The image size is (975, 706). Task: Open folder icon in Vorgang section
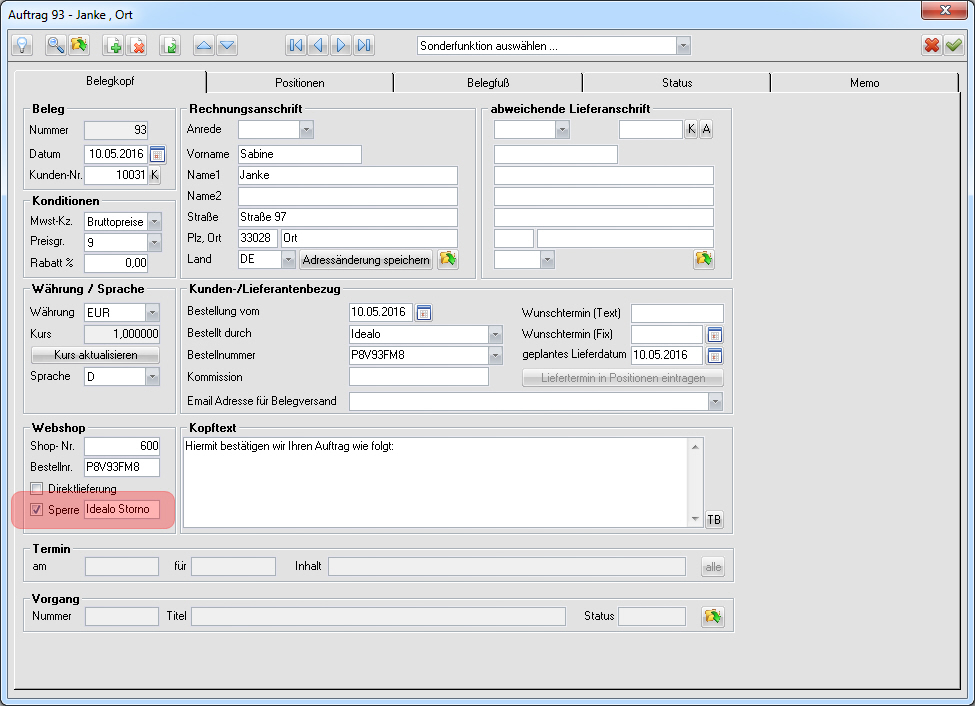[x=713, y=616]
